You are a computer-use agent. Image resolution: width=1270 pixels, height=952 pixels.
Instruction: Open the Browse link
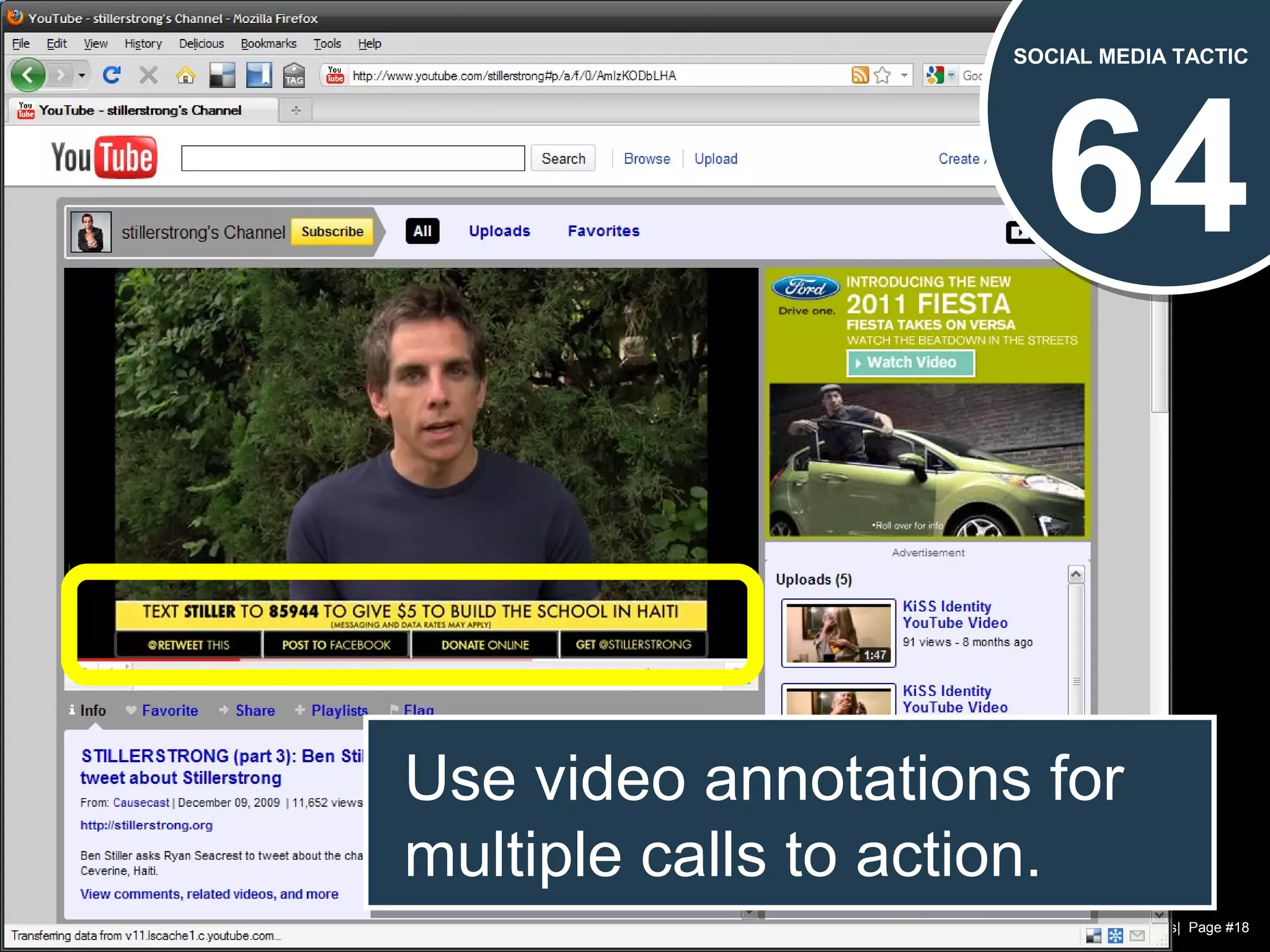647,159
